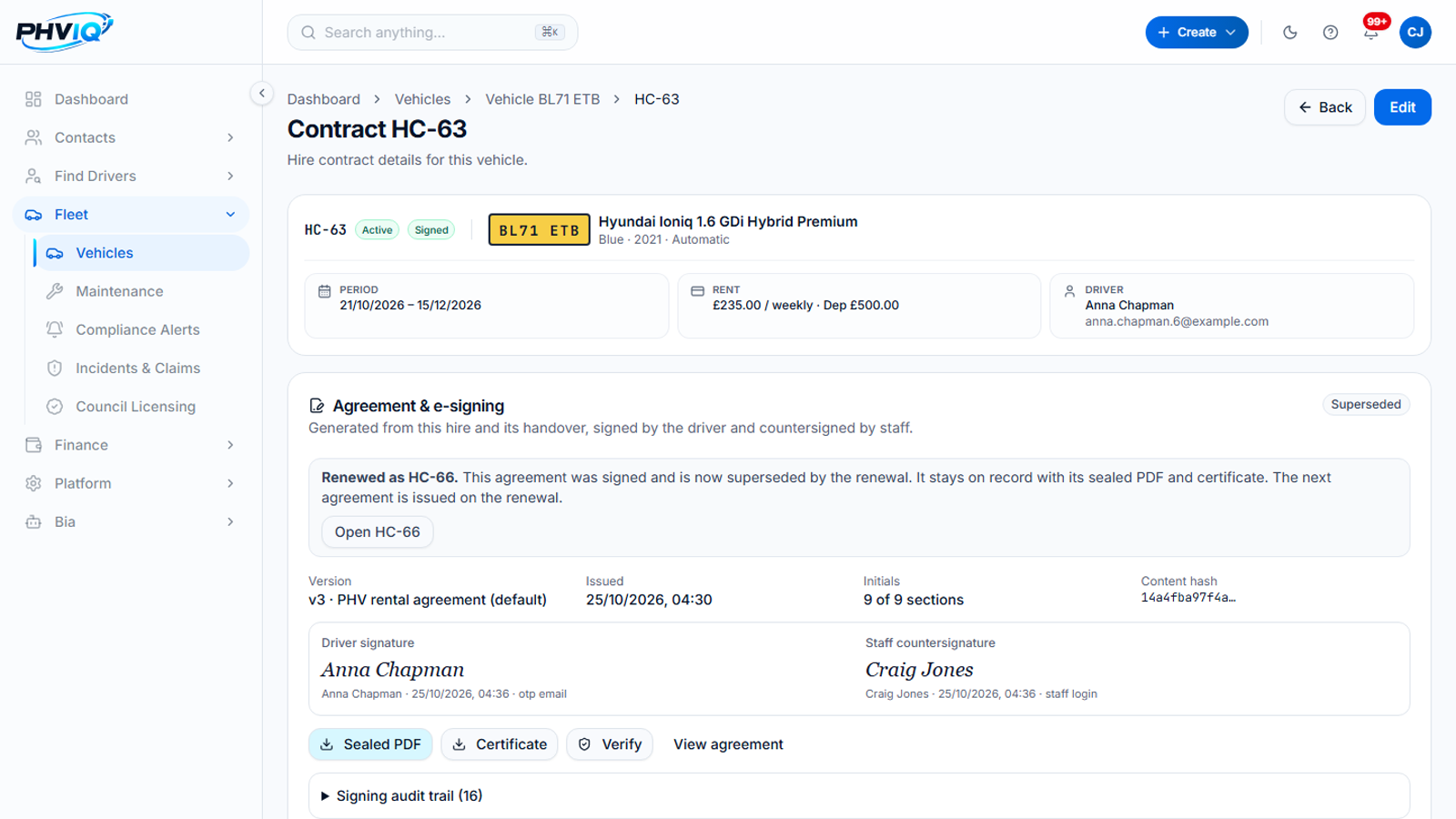The width and height of the screenshot is (1456, 819).
Task: Go to Vehicles breadcrumb link
Action: pos(422,99)
